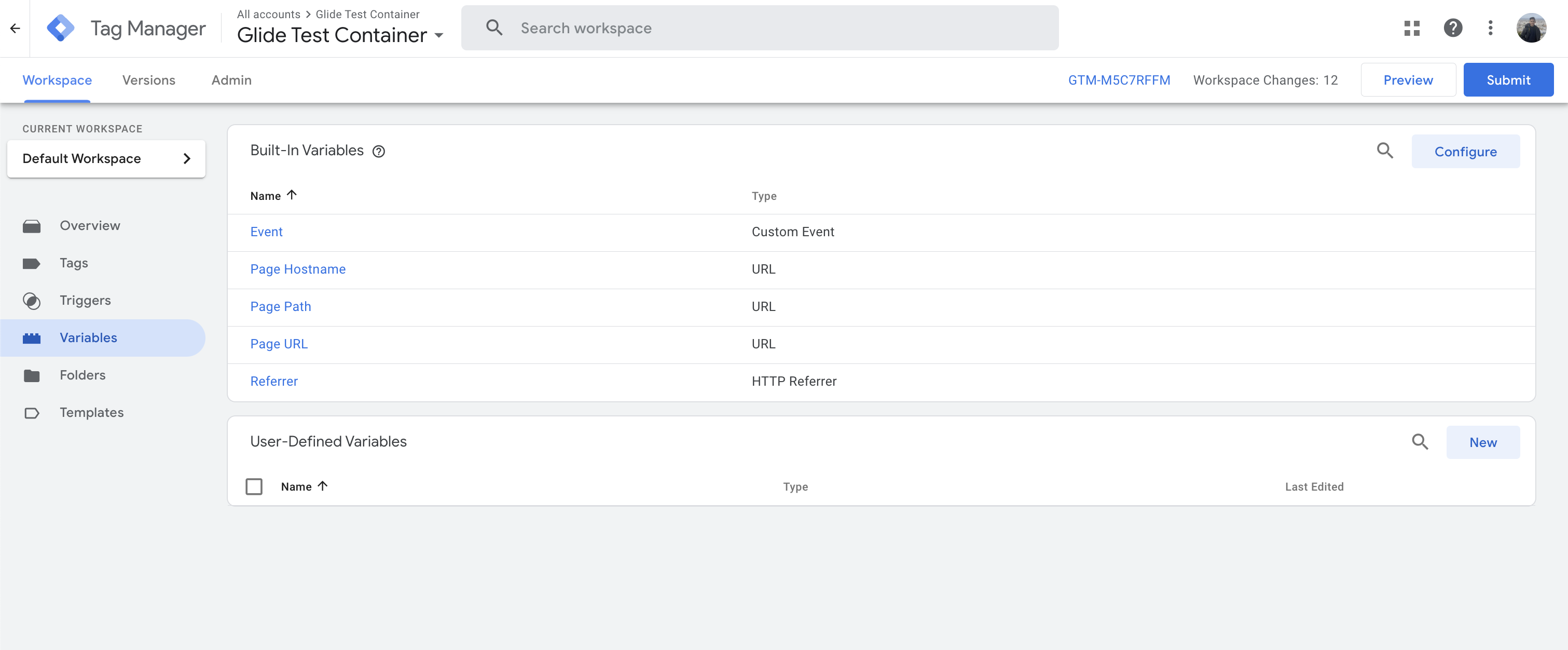Switch to the Versions tab
This screenshot has height=650, width=1568.
[148, 80]
